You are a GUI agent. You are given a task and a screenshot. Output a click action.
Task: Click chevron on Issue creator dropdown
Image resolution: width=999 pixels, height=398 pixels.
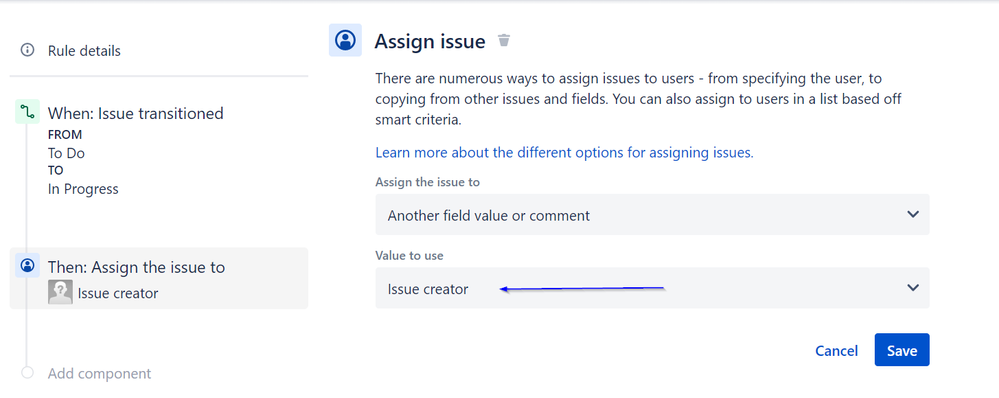tap(912, 288)
